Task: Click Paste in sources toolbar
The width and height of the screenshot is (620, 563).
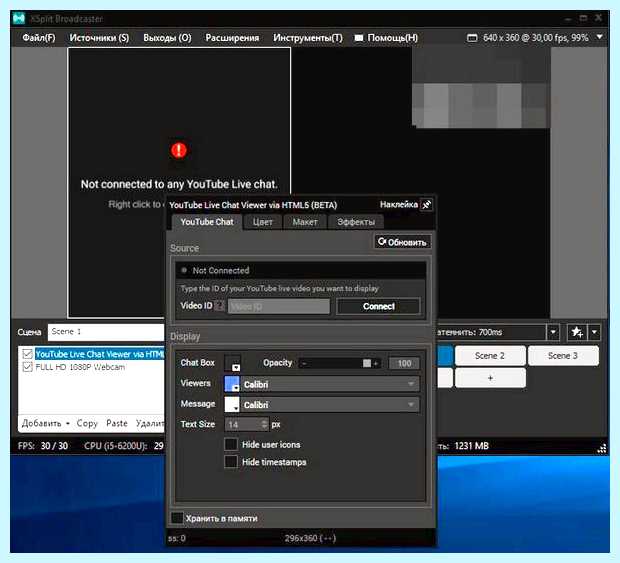Action: pos(117,423)
